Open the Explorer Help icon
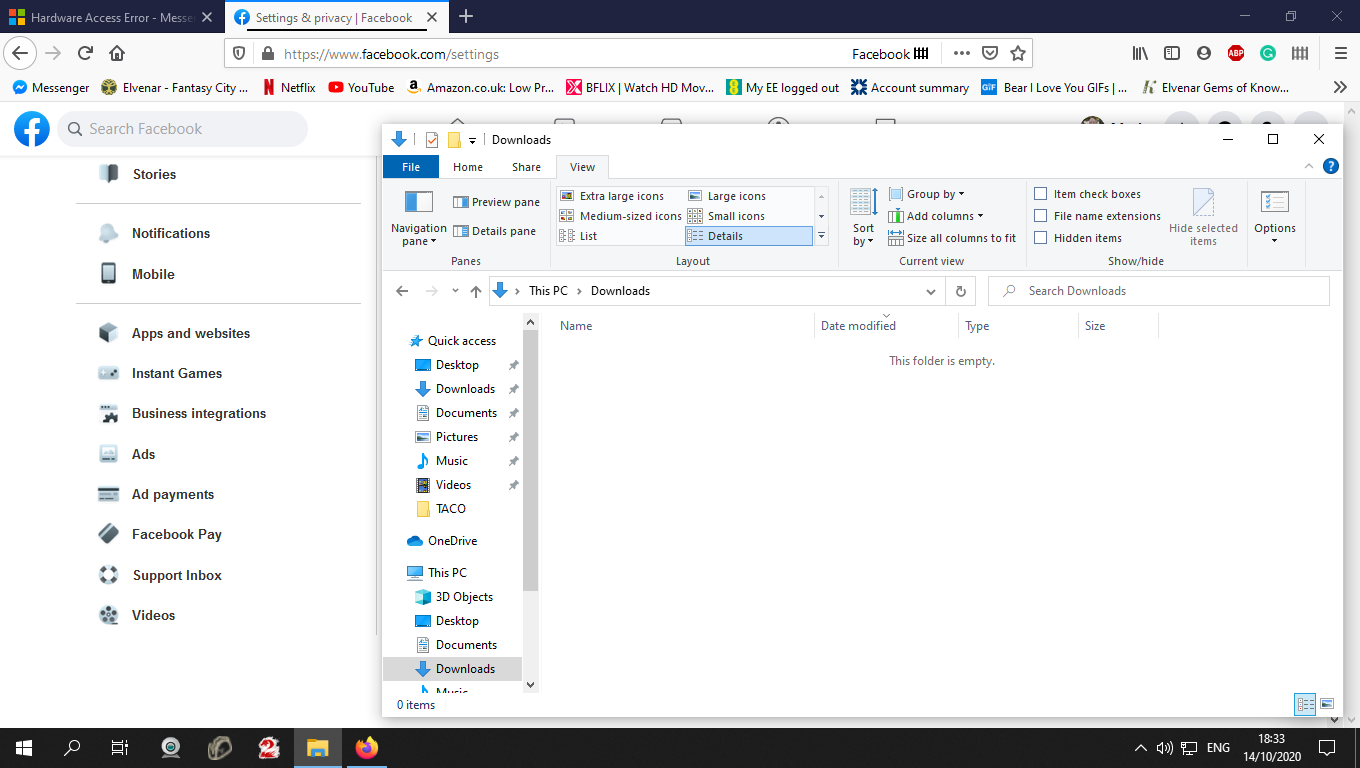This screenshot has height=768, width=1360. coord(1331,167)
